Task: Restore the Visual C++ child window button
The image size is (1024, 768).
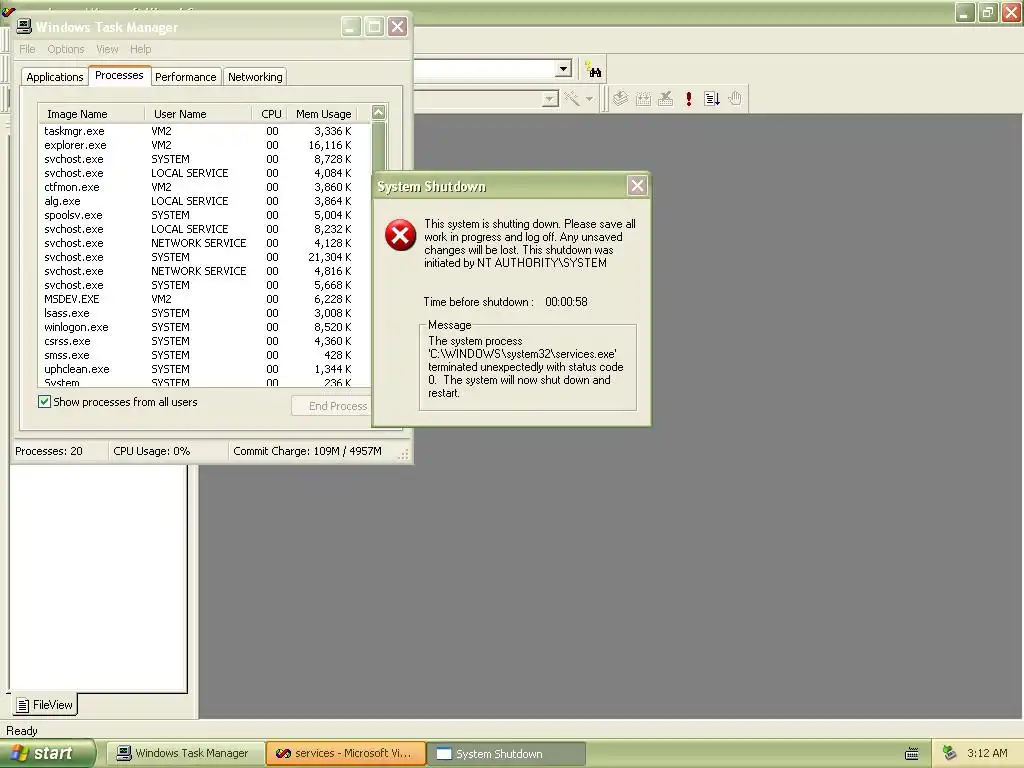Action: tap(988, 12)
